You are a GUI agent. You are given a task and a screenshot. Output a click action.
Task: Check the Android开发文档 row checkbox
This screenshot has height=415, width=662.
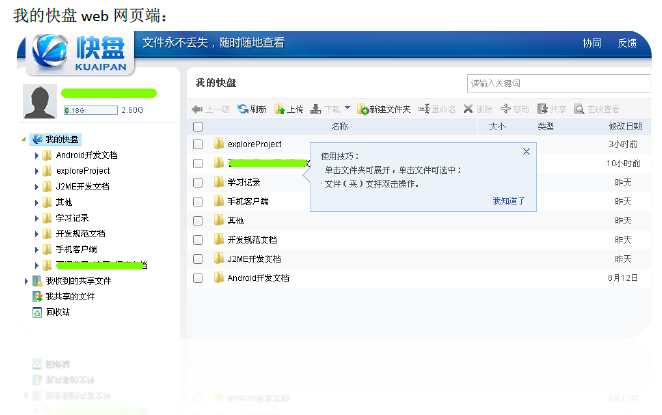pos(198,278)
